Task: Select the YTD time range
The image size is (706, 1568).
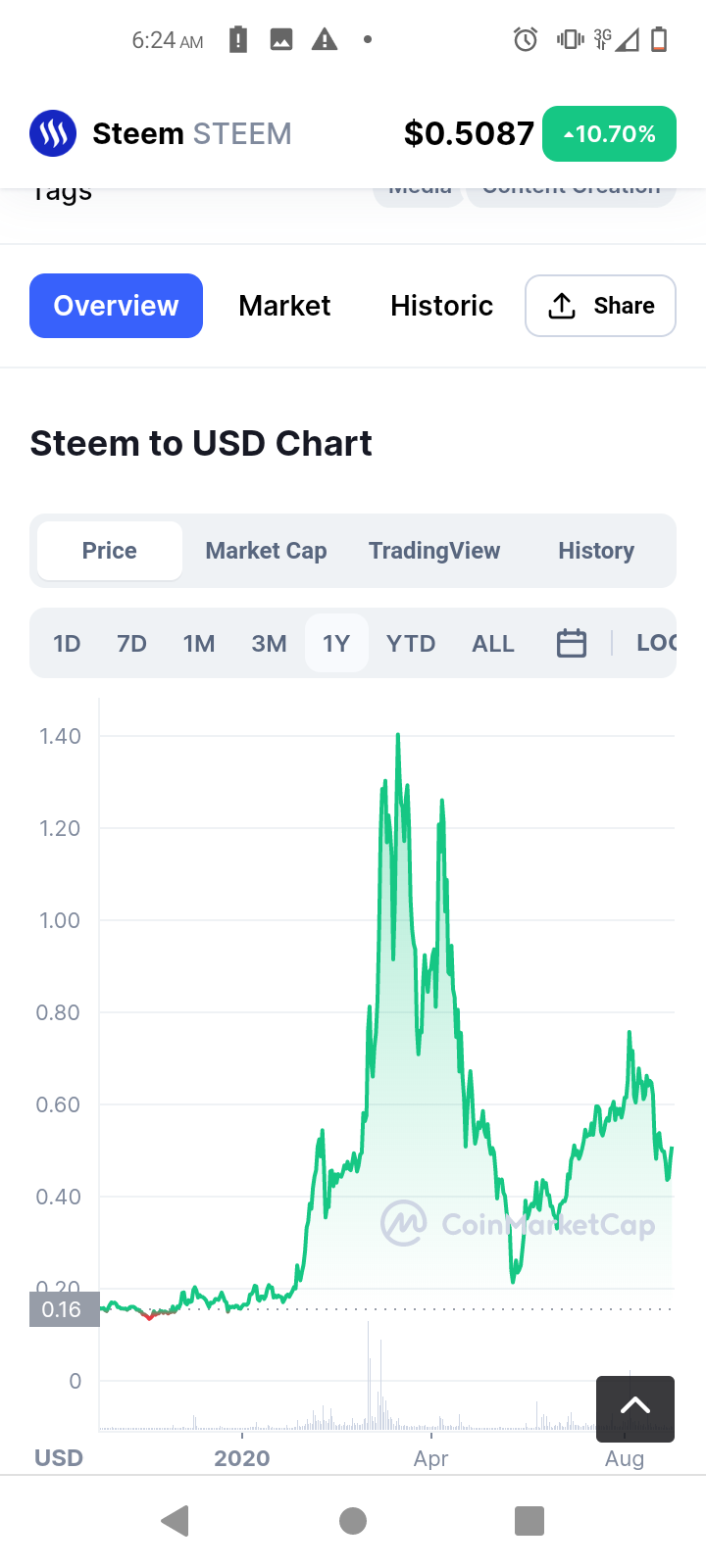Action: pyautogui.click(x=411, y=644)
